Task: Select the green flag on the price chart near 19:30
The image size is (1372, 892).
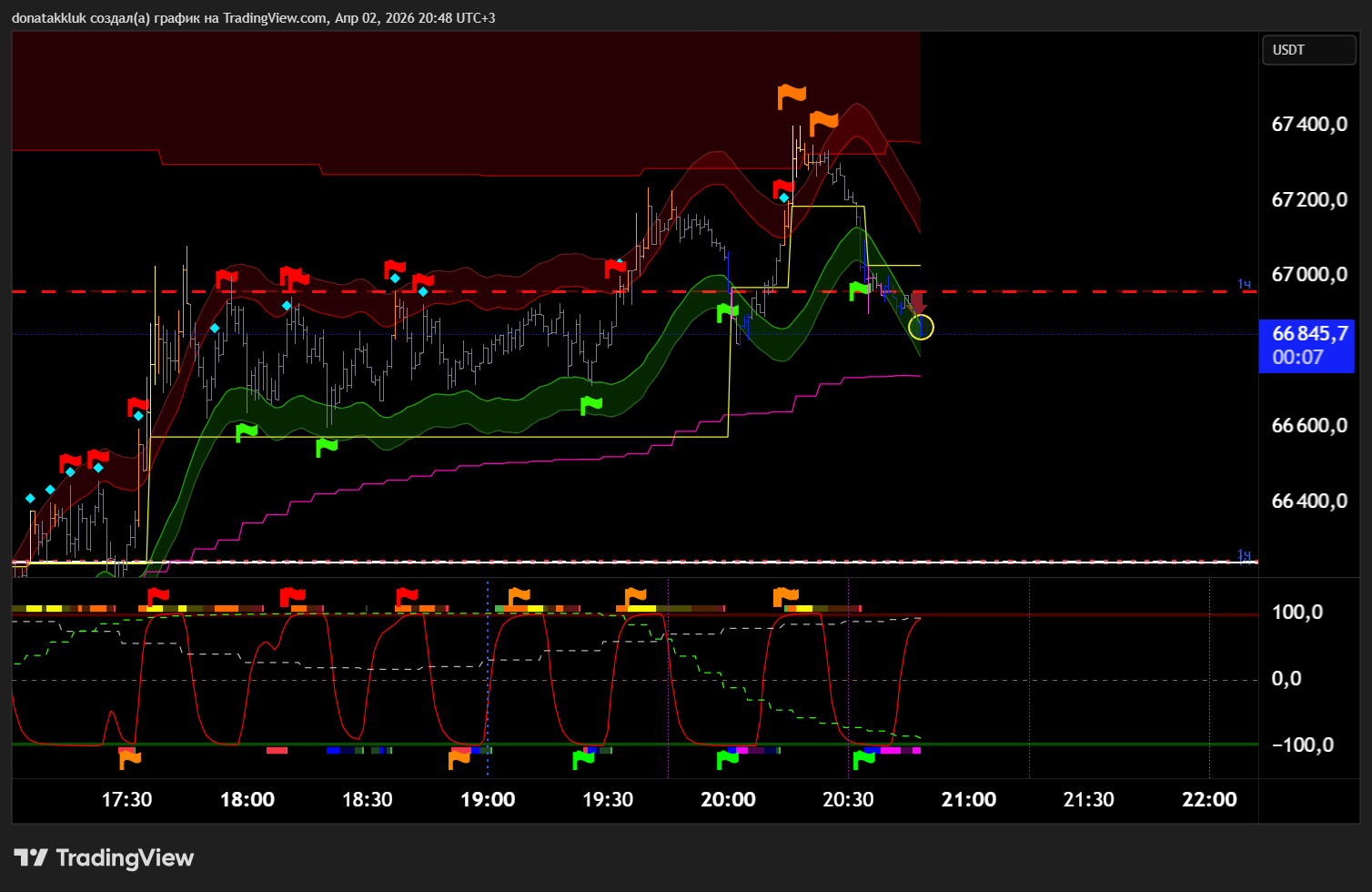Action: (590, 405)
